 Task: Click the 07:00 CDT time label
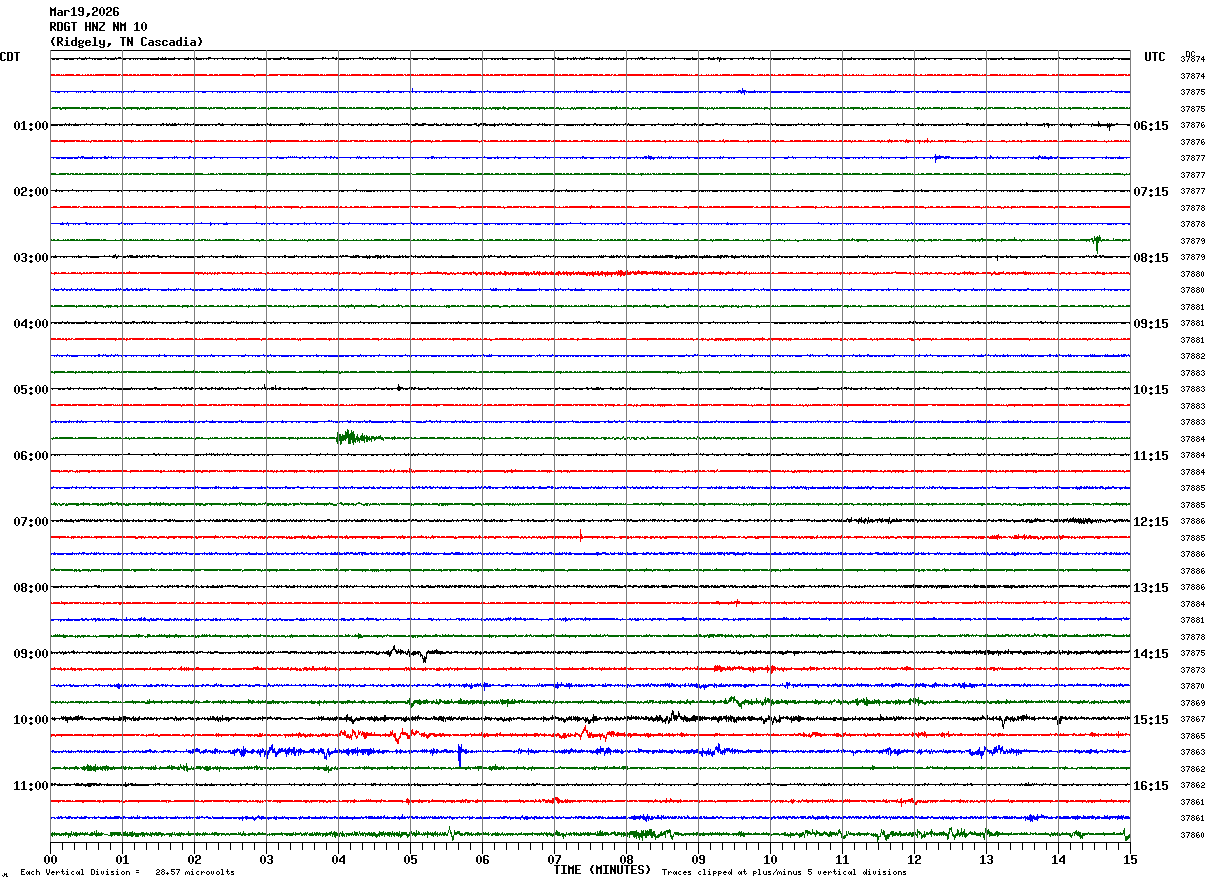(30, 522)
